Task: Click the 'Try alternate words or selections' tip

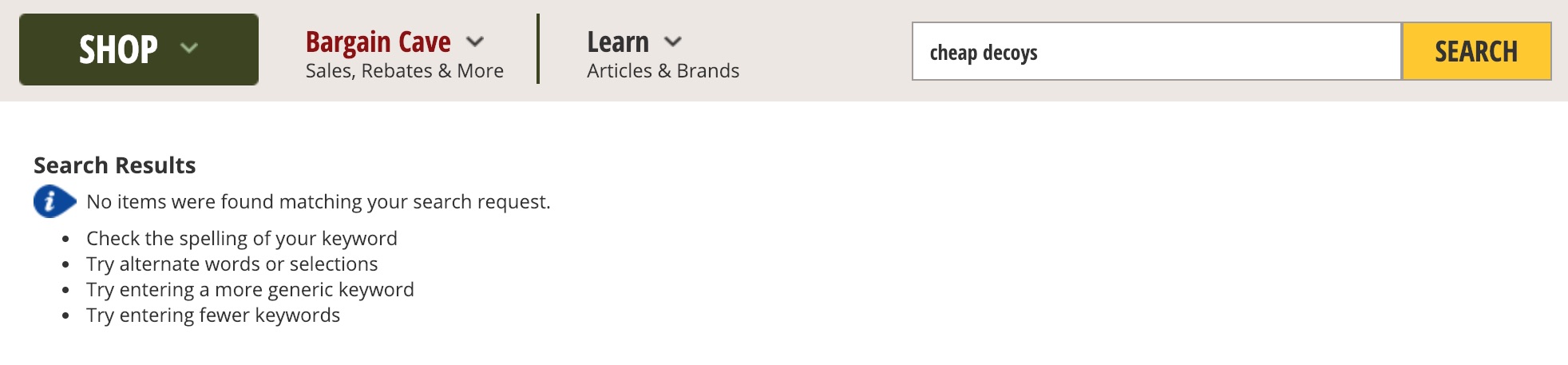Action: (x=232, y=264)
